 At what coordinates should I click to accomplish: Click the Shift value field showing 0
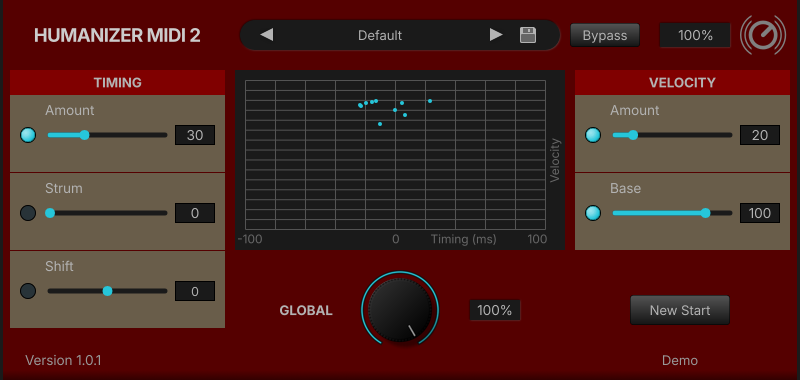[x=195, y=291]
